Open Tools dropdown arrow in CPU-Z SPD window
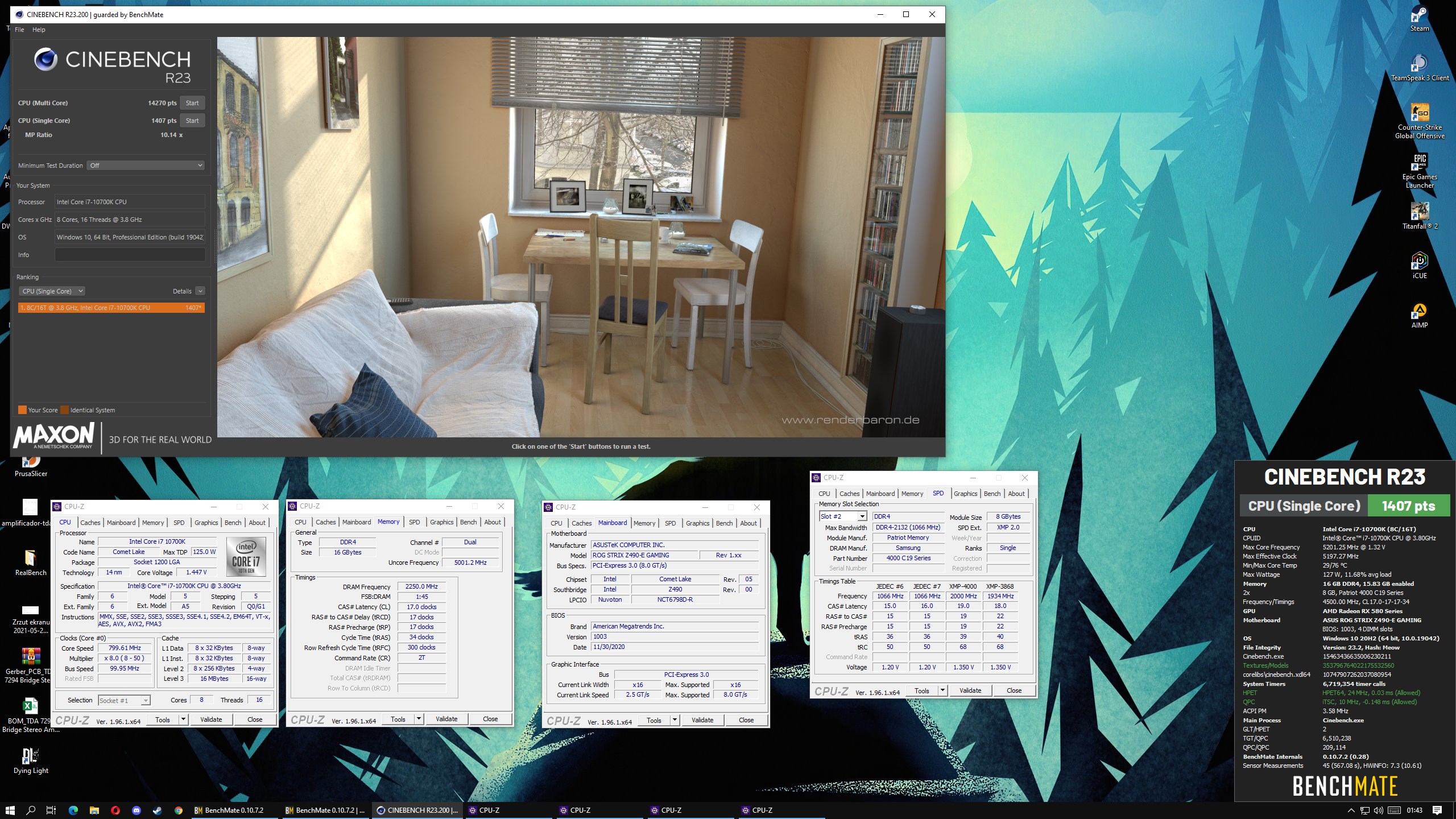 942,690
